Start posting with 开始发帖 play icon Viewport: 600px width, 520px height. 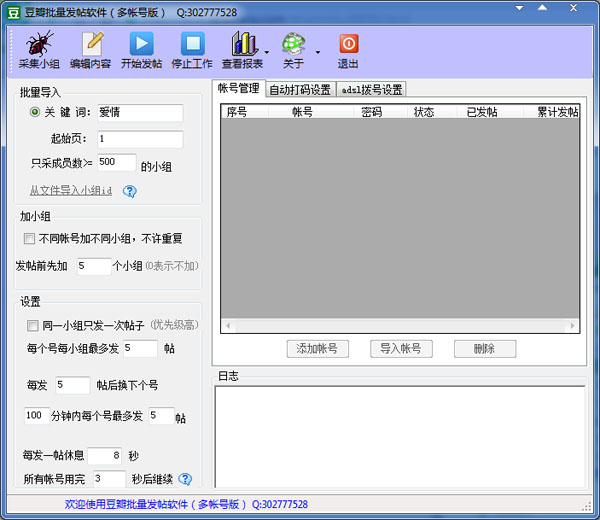pyautogui.click(x=142, y=44)
